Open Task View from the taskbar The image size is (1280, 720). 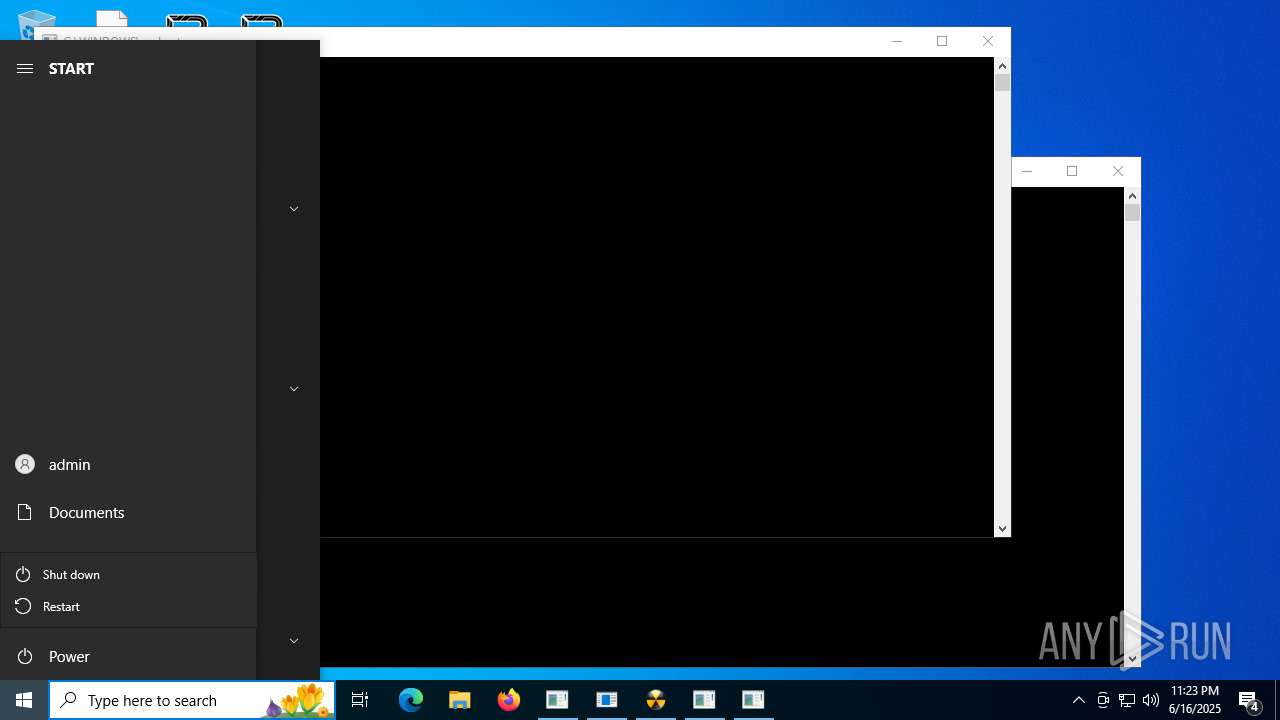click(x=360, y=700)
